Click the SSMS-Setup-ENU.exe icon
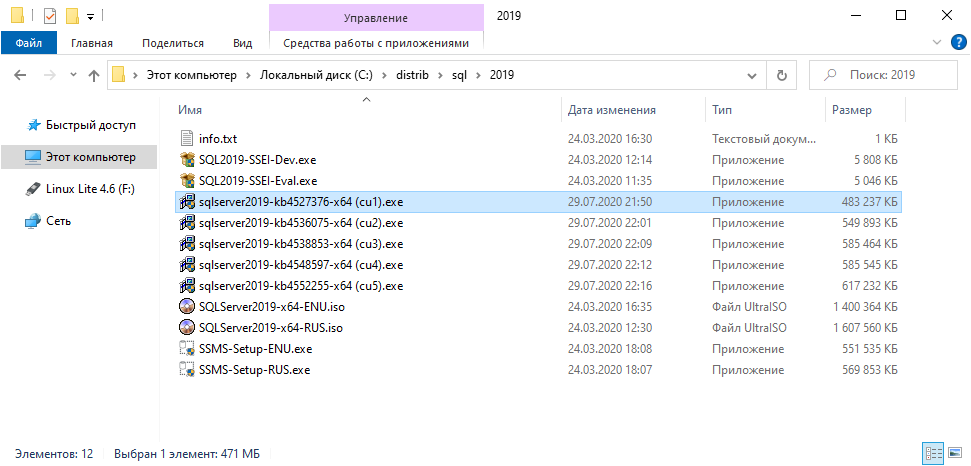Viewport: 971px width, 466px height. click(x=187, y=349)
